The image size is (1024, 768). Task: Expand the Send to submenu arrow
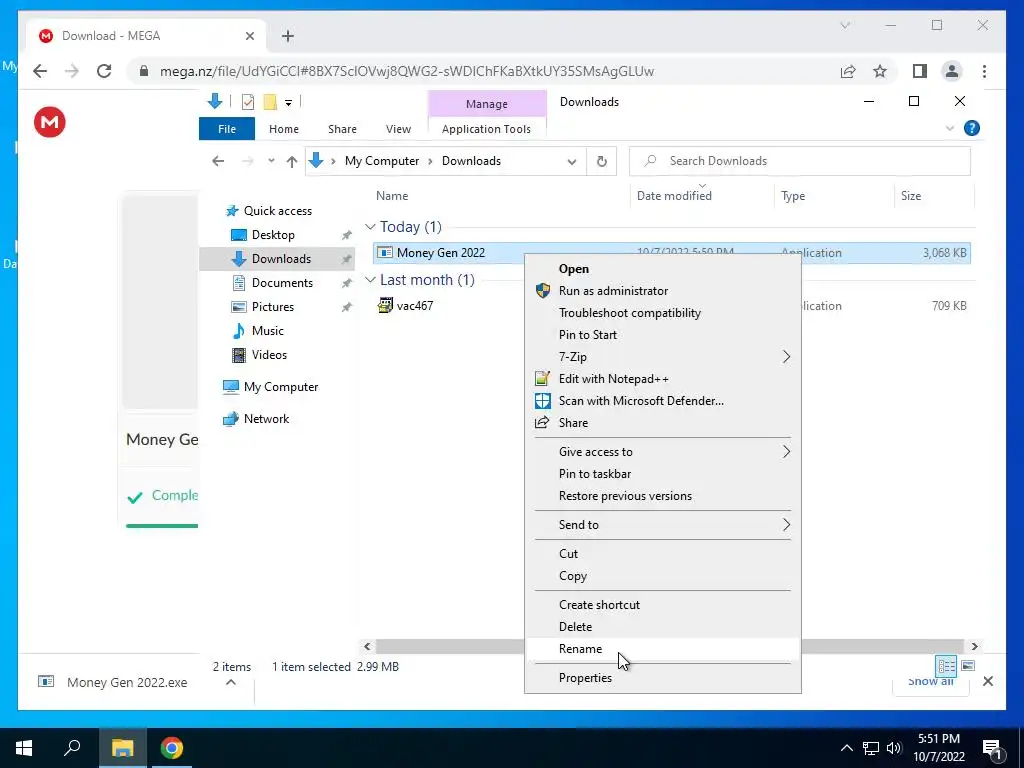click(x=786, y=525)
